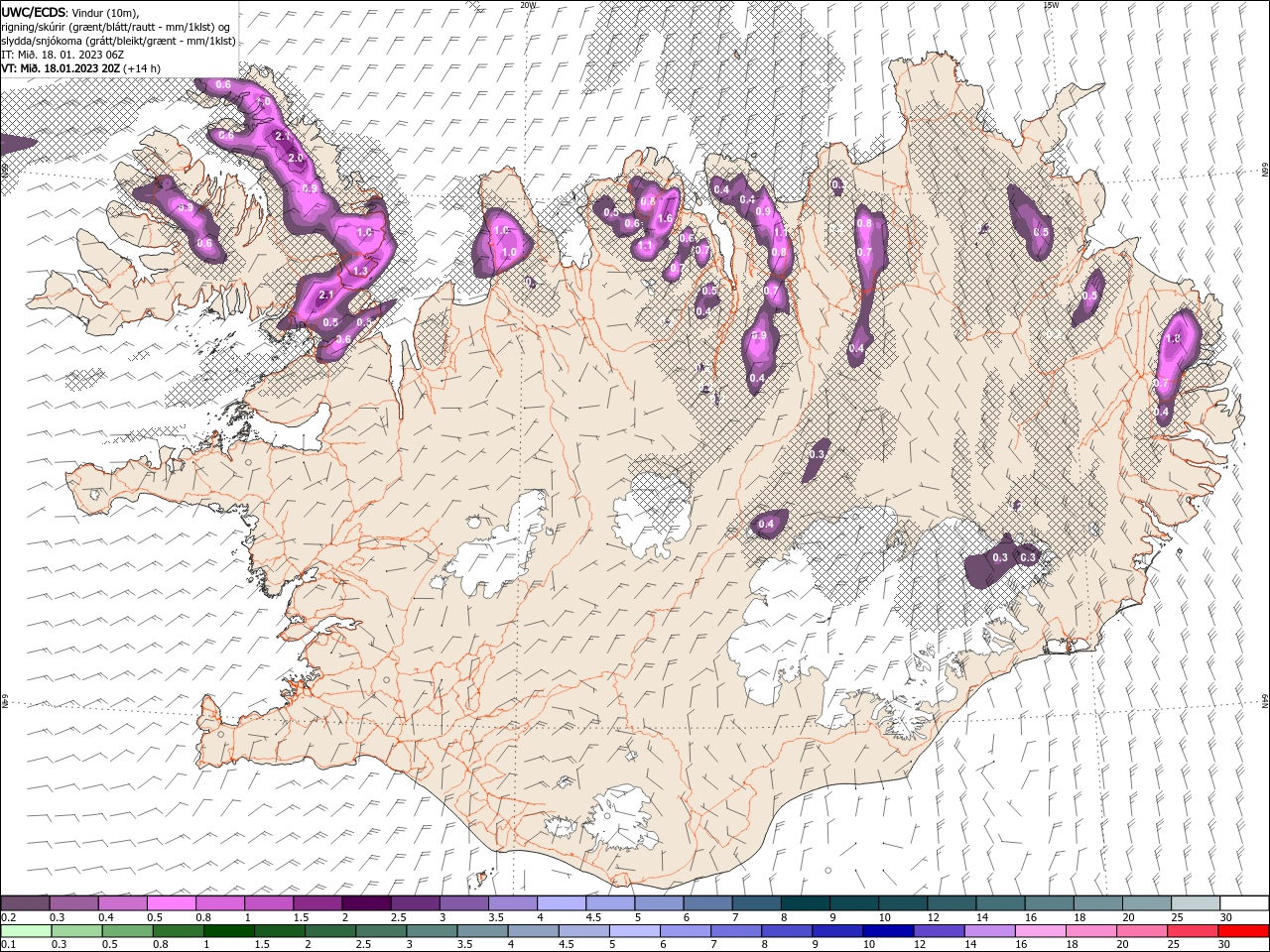The height and width of the screenshot is (952, 1270).
Task: Click the "2.0" snowfall value in Westfjords
Action: [295, 158]
